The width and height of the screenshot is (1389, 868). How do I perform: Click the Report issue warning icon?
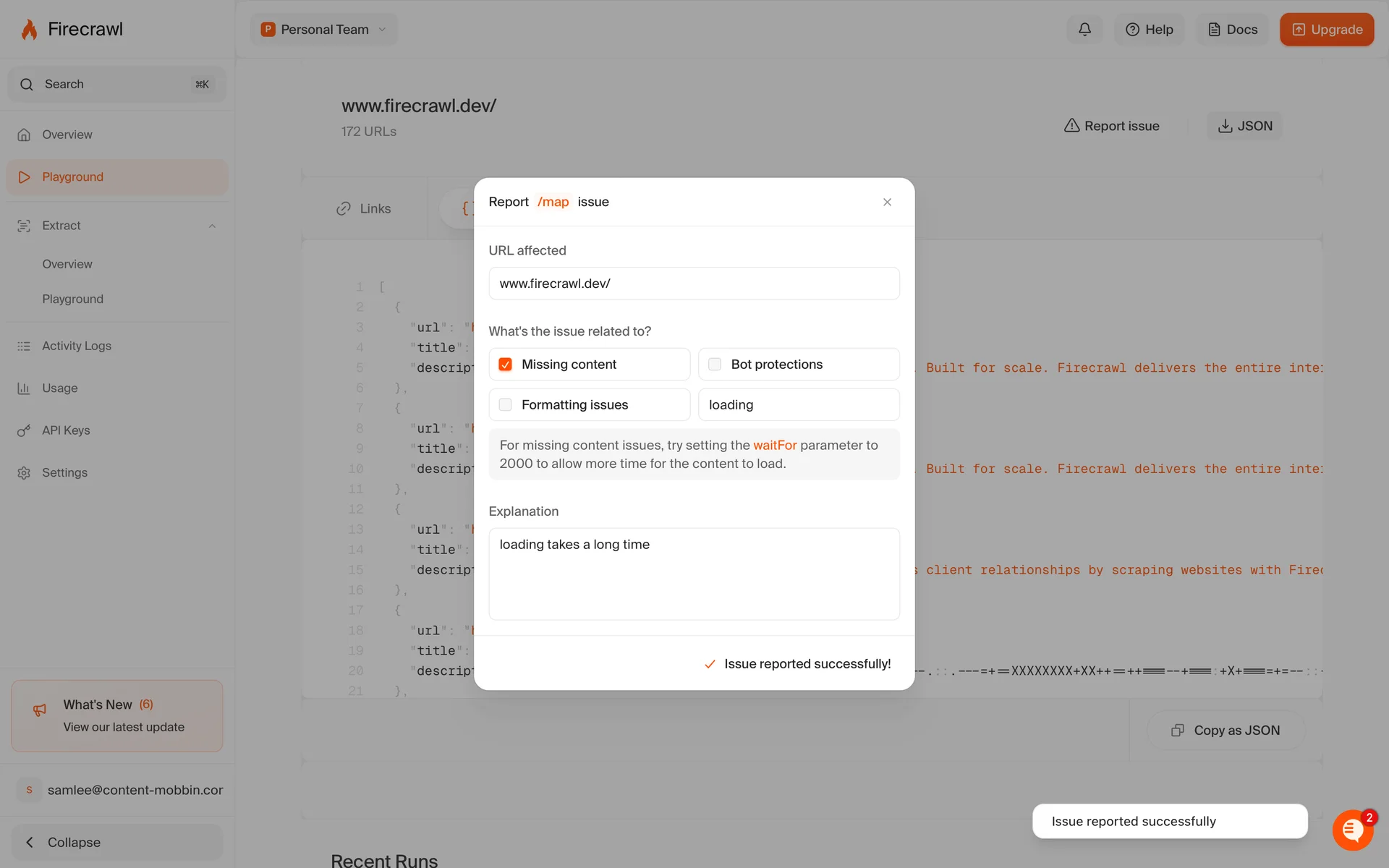(1071, 126)
